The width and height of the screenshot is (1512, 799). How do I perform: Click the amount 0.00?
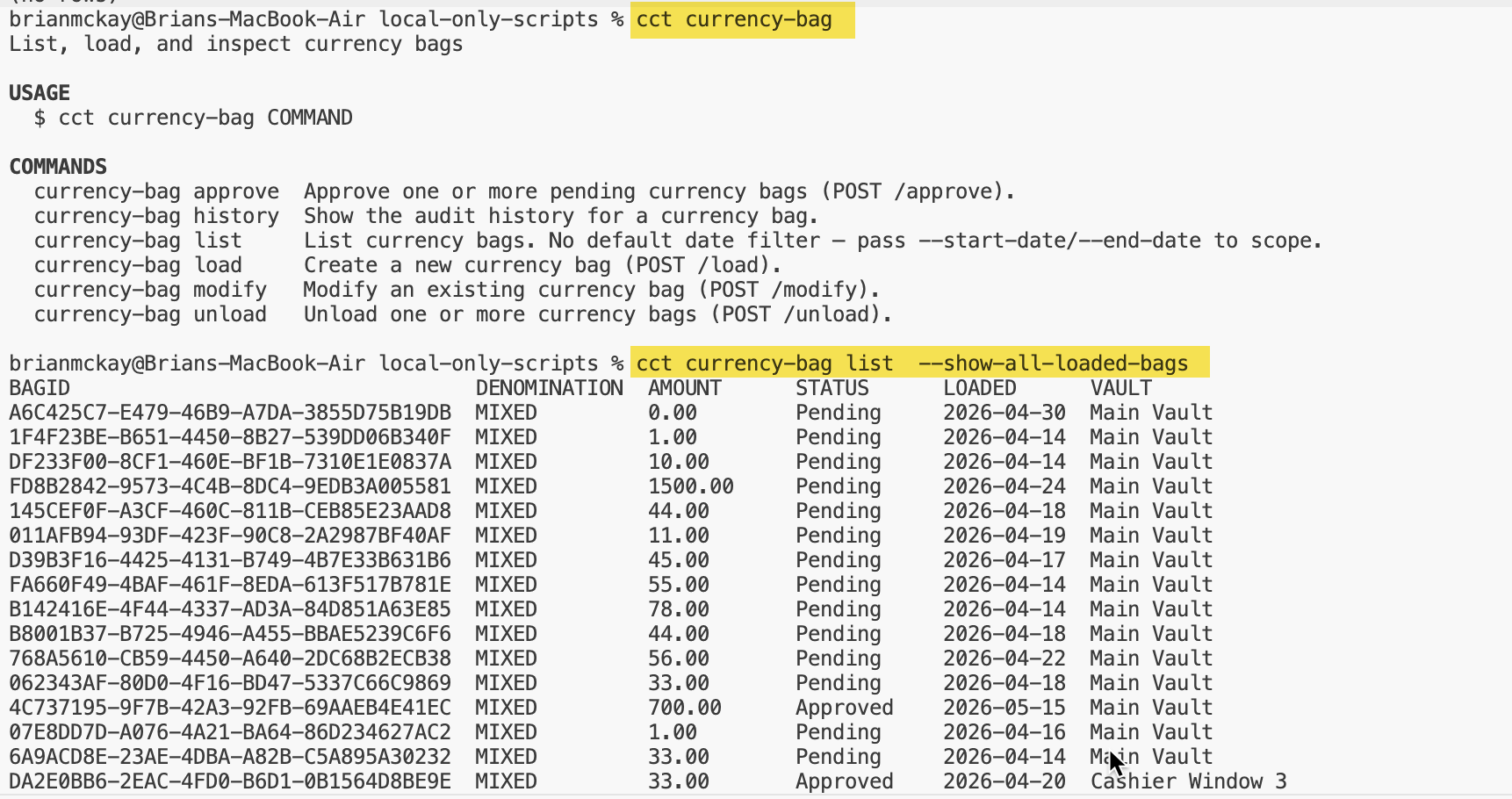673,413
